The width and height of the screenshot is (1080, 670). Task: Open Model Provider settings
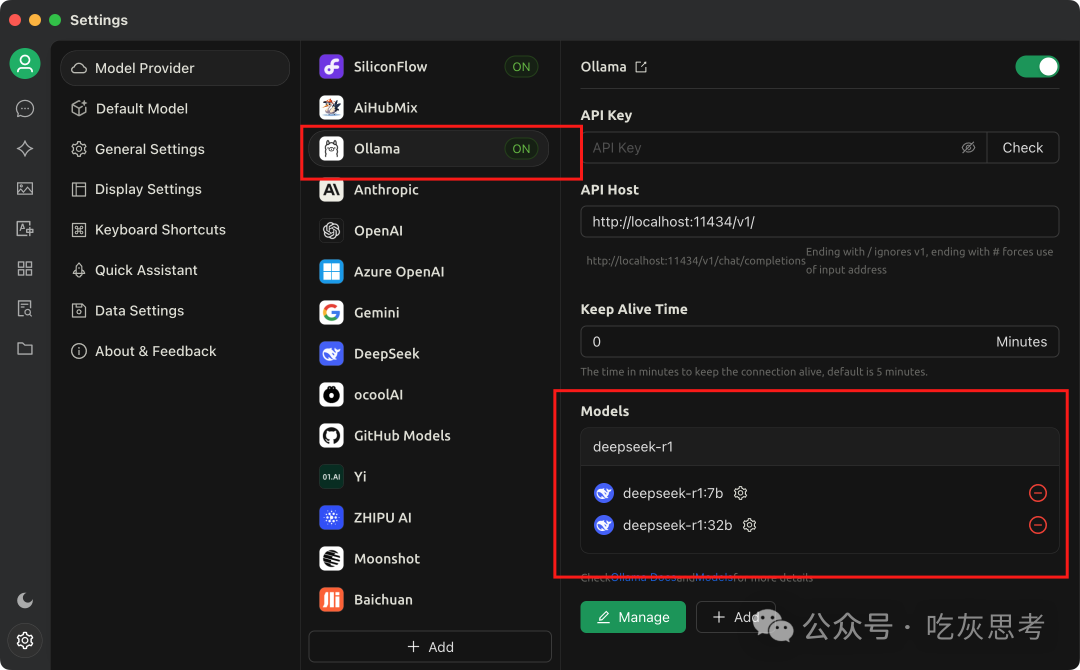coord(175,68)
